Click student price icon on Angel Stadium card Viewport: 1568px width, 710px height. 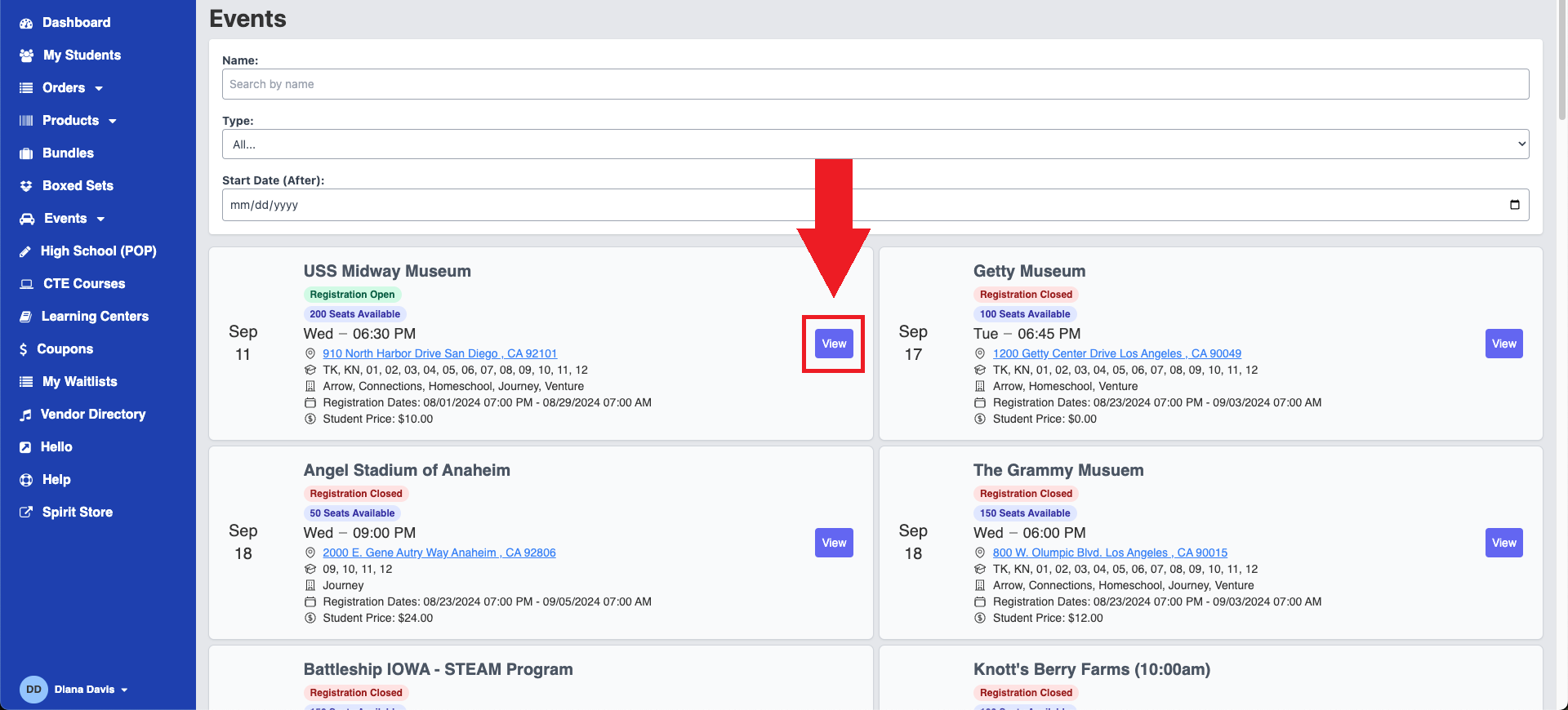click(310, 618)
